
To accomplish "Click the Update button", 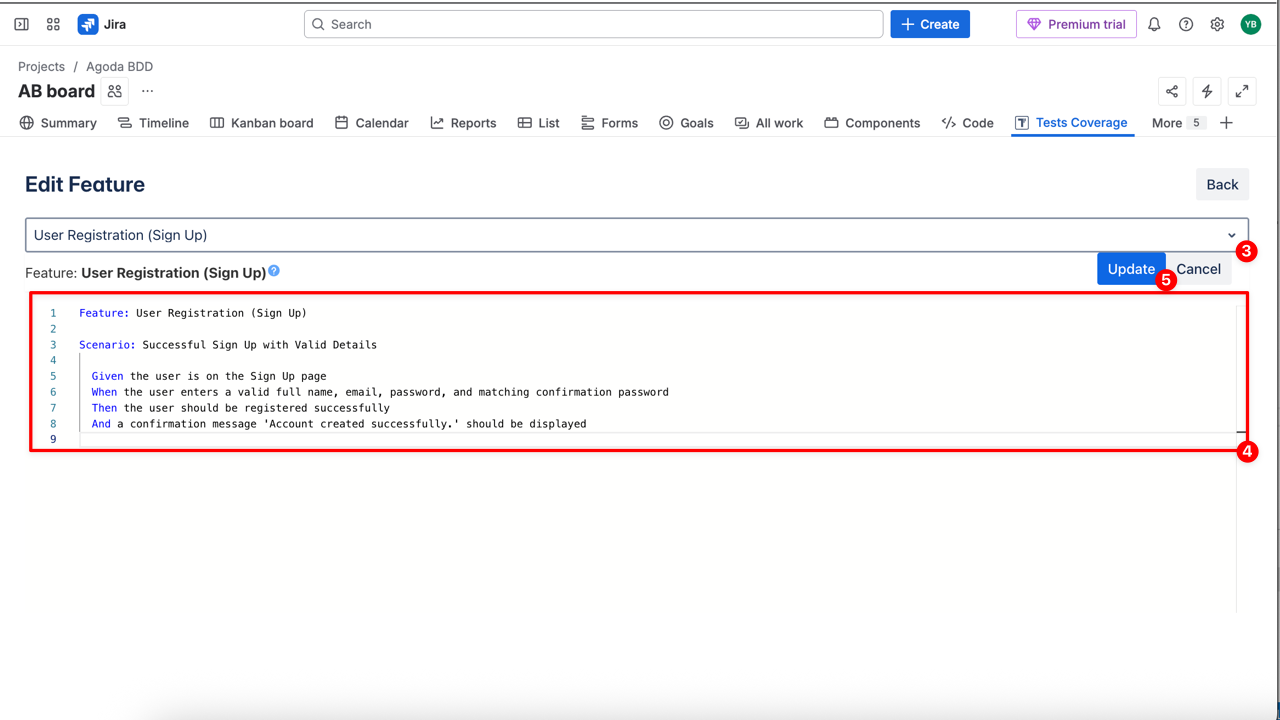I will coord(1130,268).
